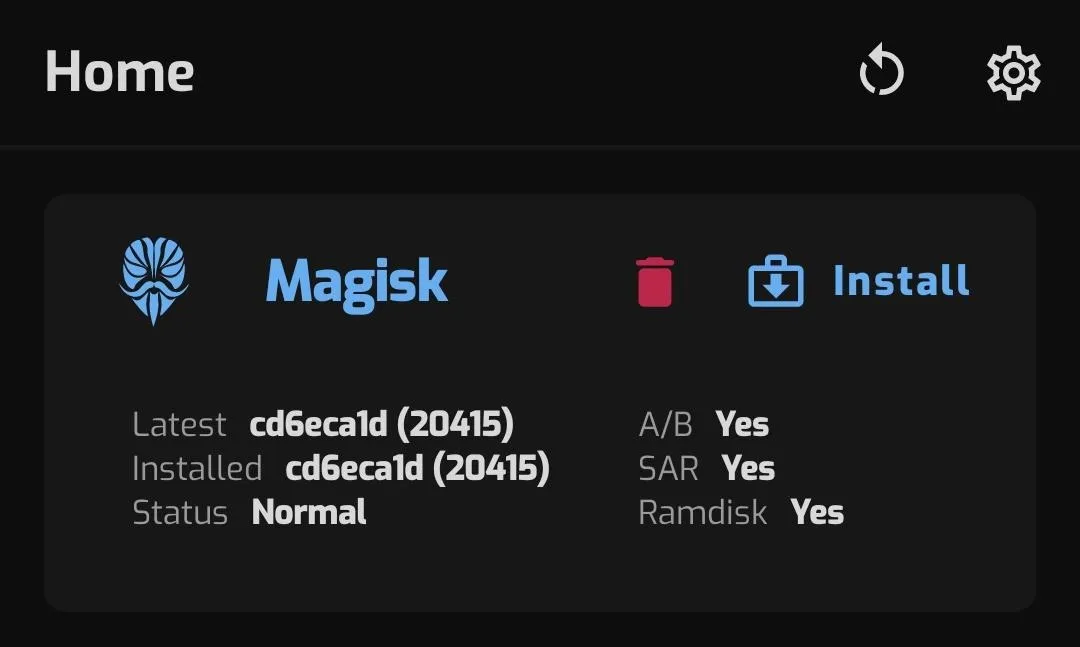
Task: Tap the Status label
Action: click(180, 513)
